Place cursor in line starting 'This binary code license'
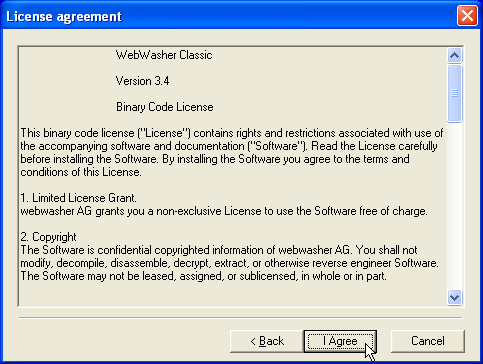 232,133
